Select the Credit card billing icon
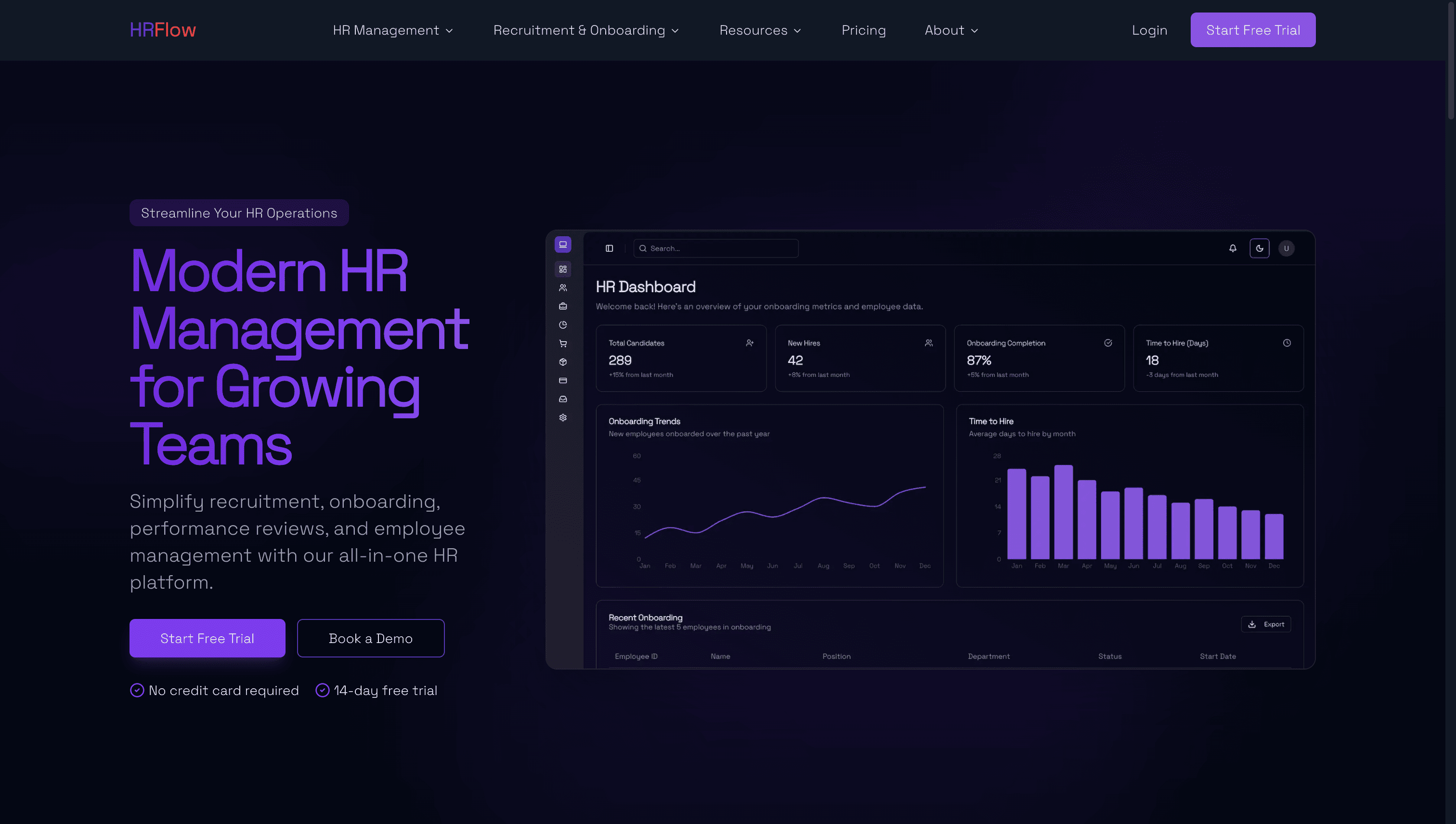Image resolution: width=1456 pixels, height=824 pixels. pos(563,380)
